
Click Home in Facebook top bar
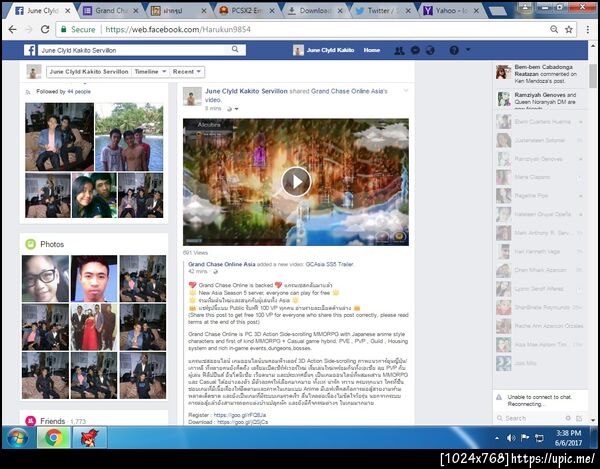[x=372, y=50]
